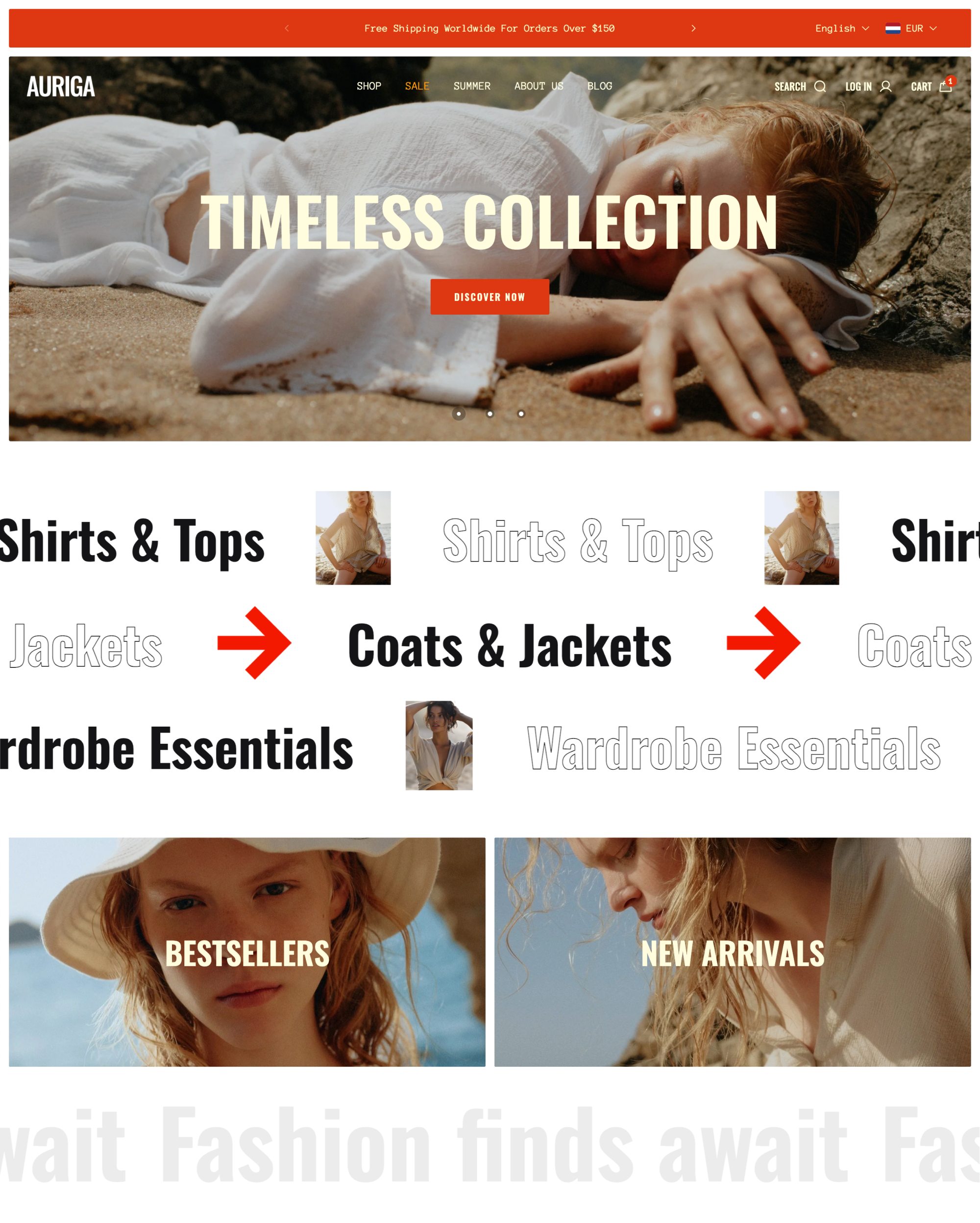Select the first hero slide dot
This screenshot has width=980, height=1223.
point(459,414)
